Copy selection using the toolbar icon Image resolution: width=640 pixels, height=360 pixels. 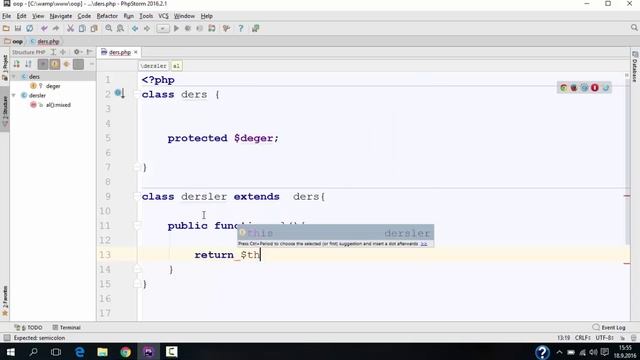click(x=82, y=28)
